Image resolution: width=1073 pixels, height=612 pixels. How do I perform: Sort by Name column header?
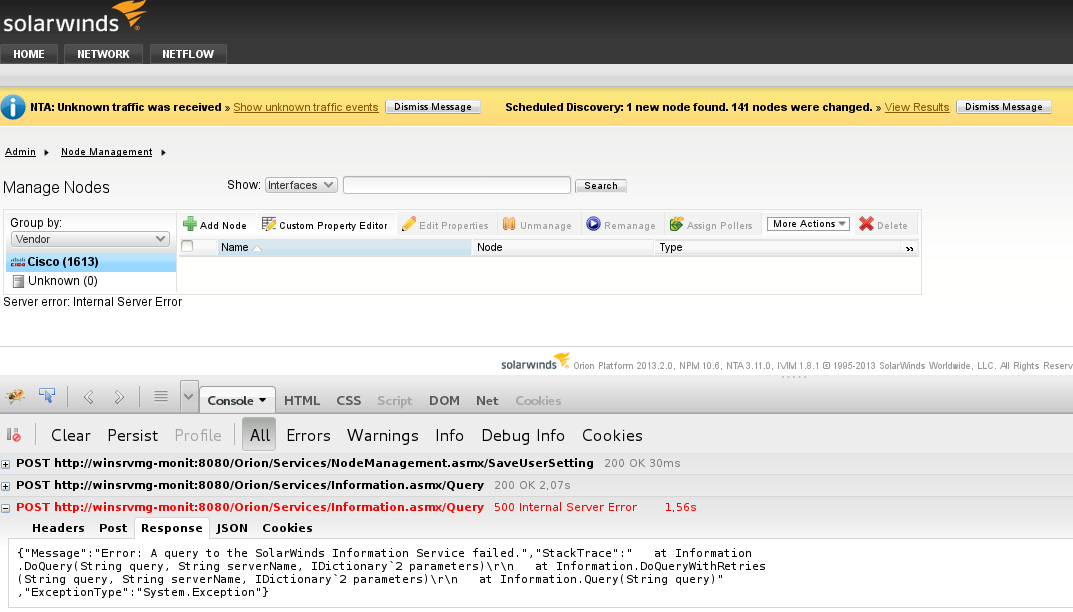pyautogui.click(x=344, y=247)
